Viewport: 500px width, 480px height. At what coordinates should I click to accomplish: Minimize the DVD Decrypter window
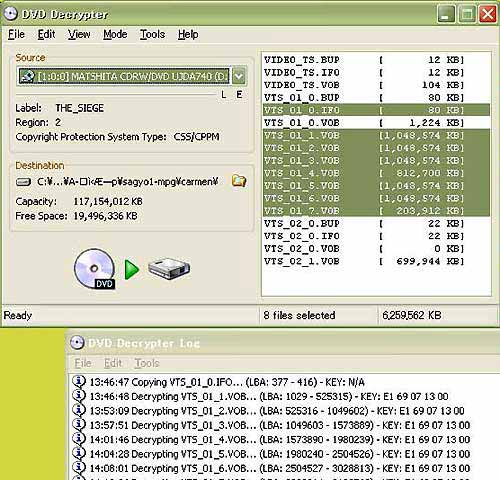446,14
